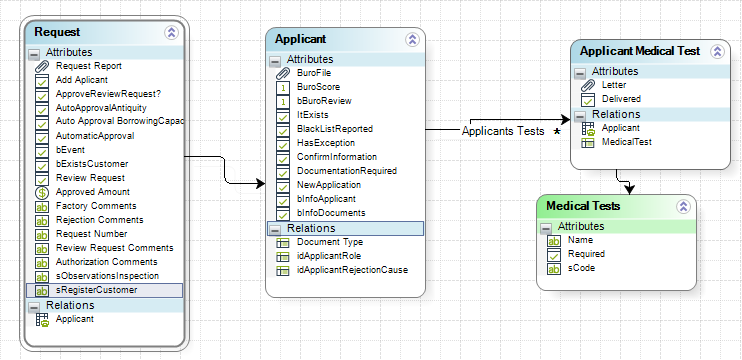The image size is (742, 360).
Task: Click the boolean icon beside ItExists
Action: [283, 115]
